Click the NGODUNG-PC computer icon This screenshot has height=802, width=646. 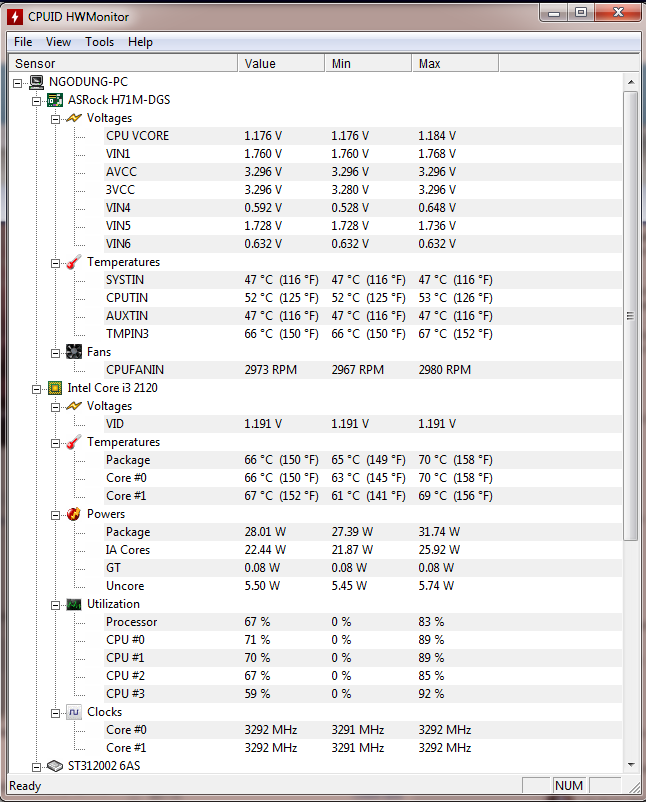pyautogui.click(x=37, y=82)
